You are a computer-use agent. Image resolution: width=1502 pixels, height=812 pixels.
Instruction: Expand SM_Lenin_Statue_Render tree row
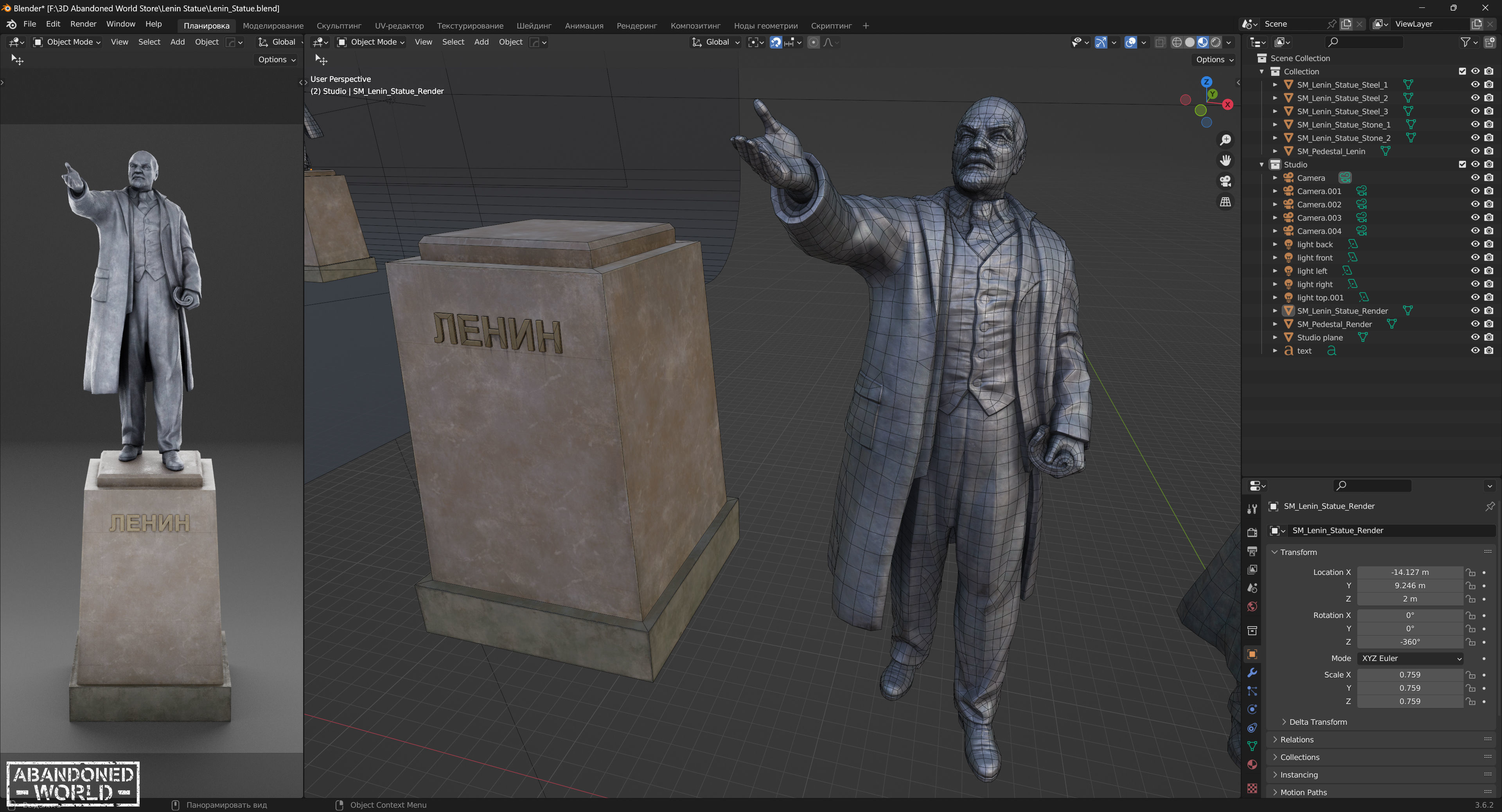coord(1275,311)
